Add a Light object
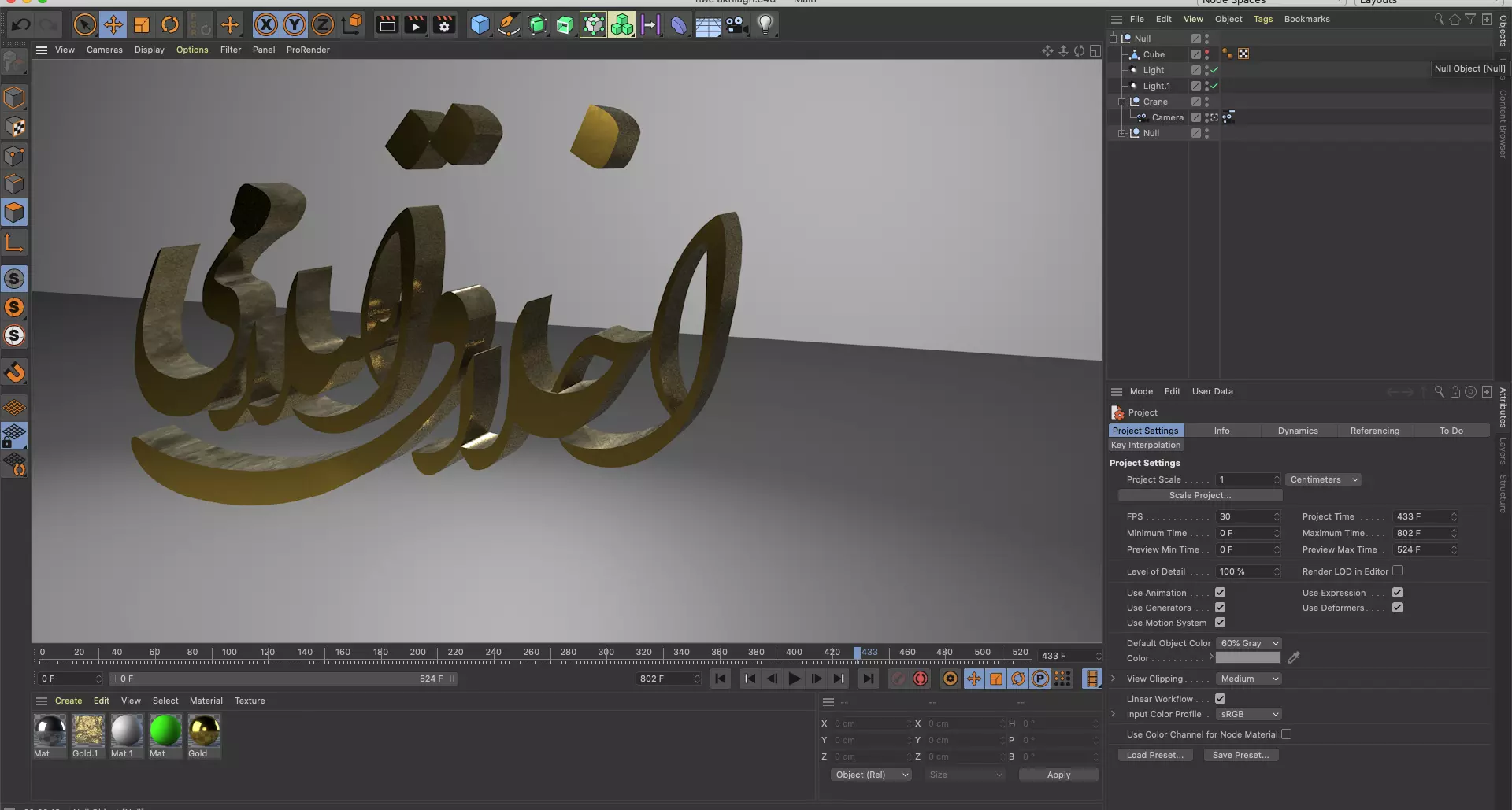This screenshot has width=1512, height=810. coord(765,24)
